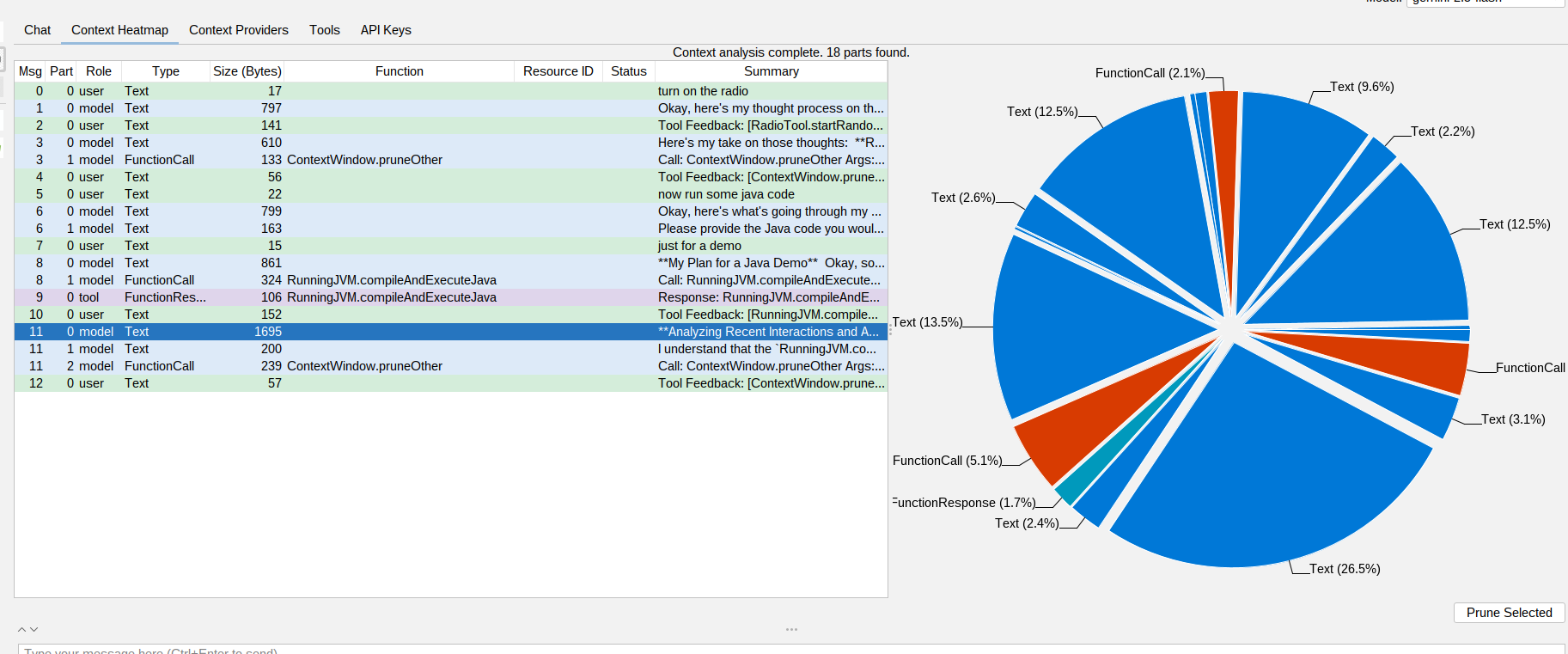
Task: Click the Summary column header
Action: pyautogui.click(x=771, y=71)
